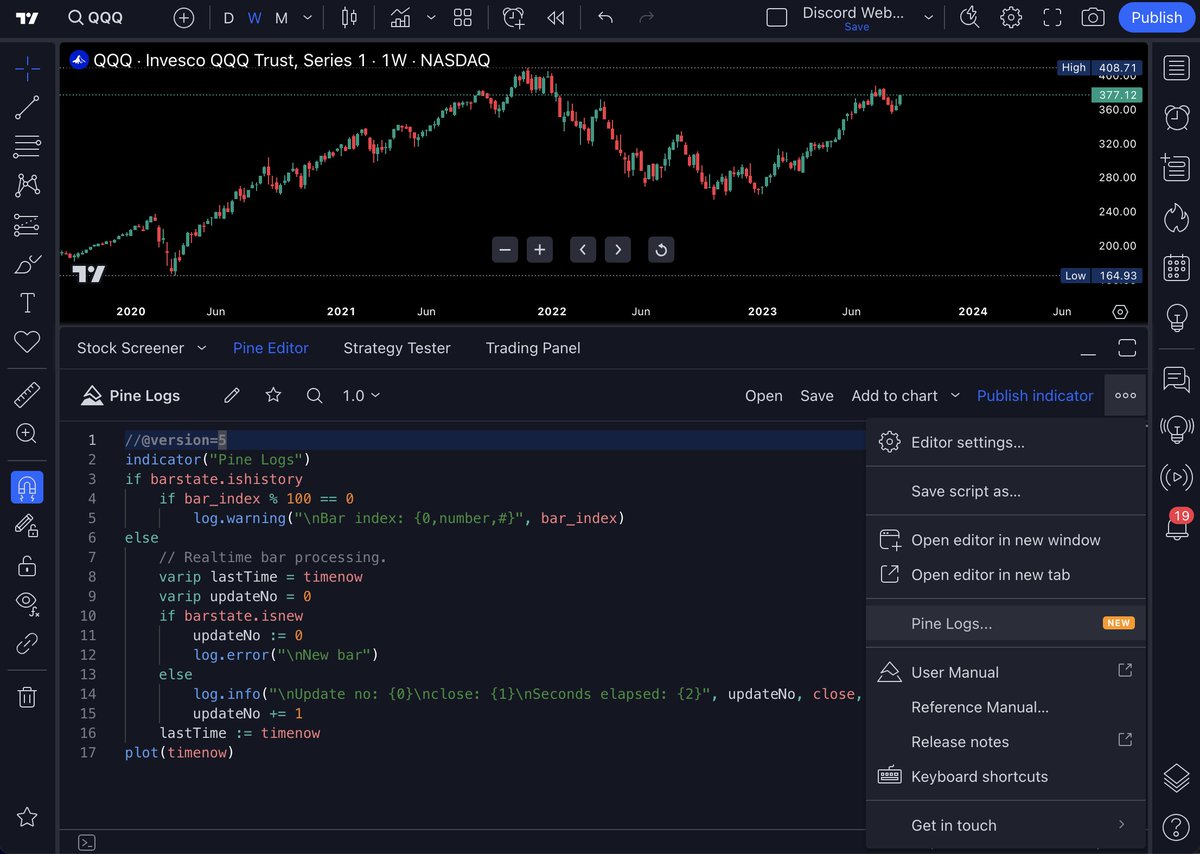Enter fullscreen mode
Image resolution: width=1200 pixels, height=854 pixels.
point(1052,17)
